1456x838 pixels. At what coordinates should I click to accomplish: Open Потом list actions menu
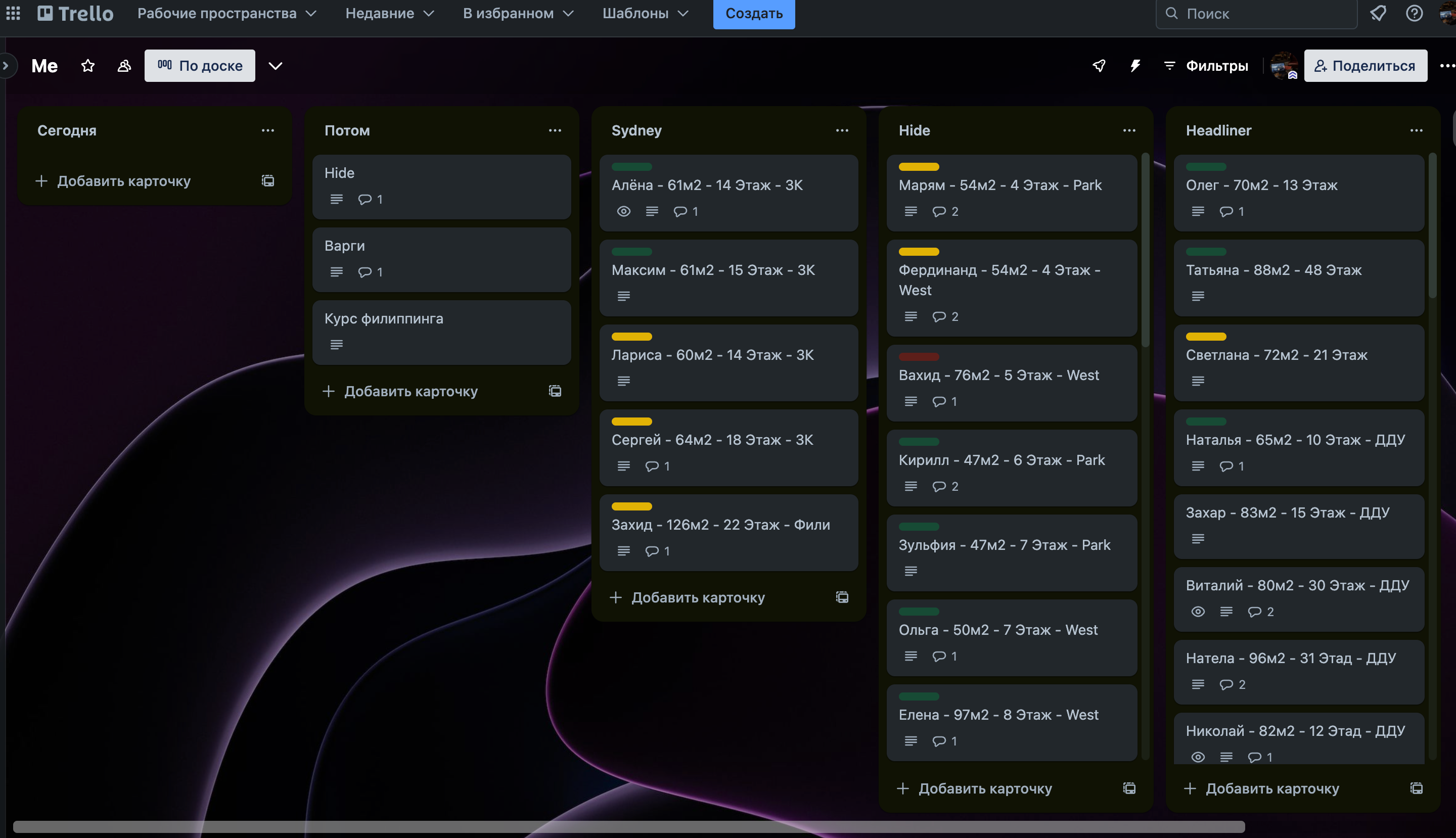pos(555,130)
